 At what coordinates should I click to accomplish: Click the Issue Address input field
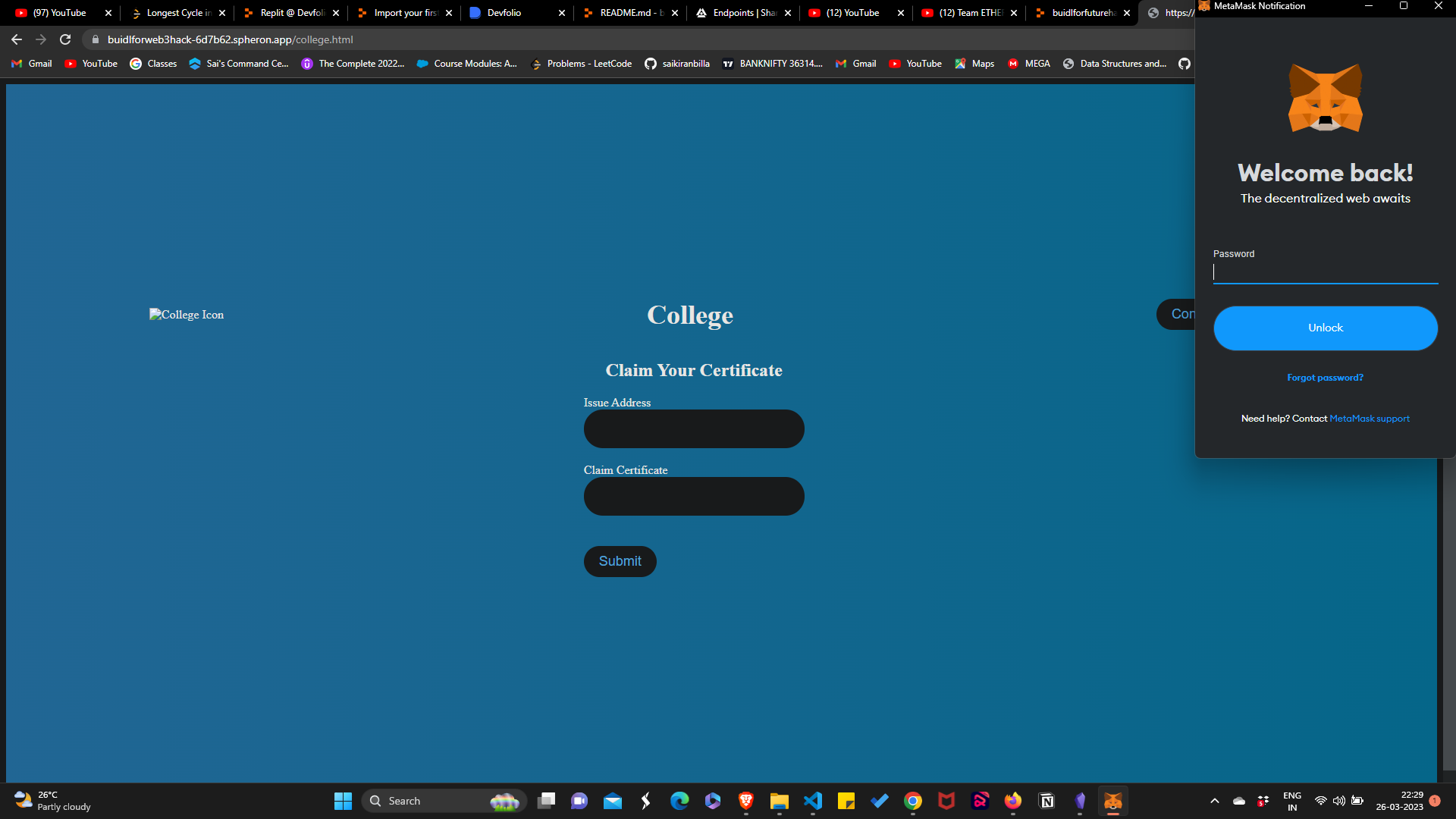[x=693, y=429]
